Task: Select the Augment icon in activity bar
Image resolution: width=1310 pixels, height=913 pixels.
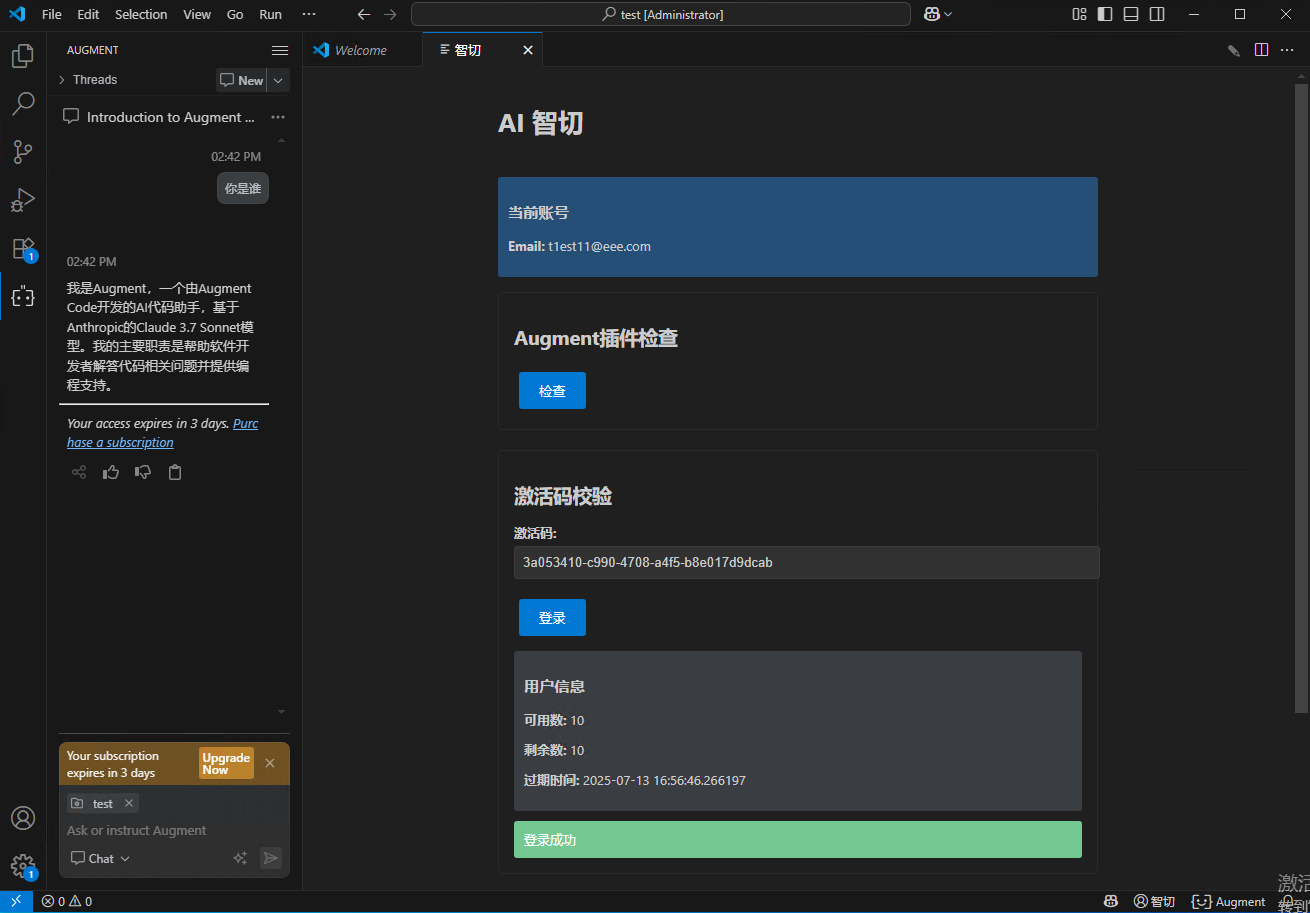Action: click(x=23, y=297)
